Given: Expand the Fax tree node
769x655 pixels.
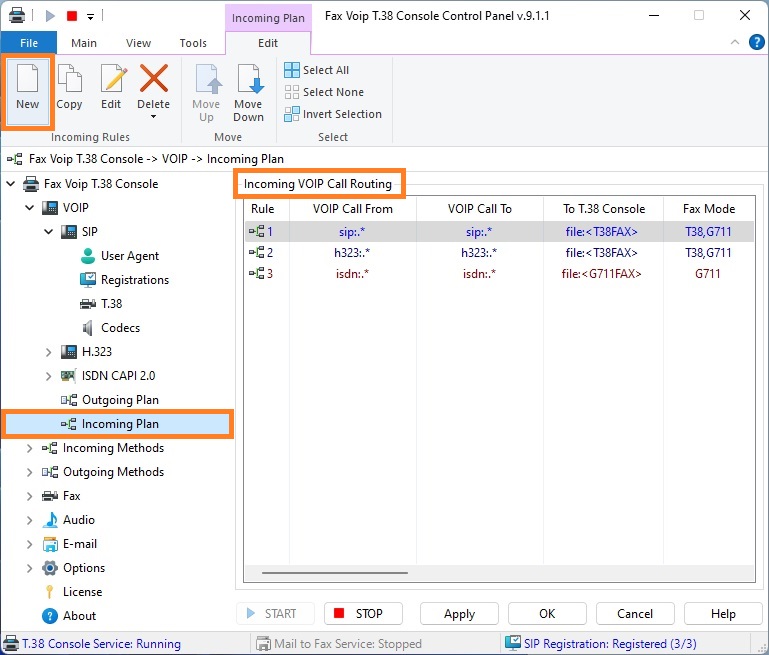Looking at the screenshot, I should tap(29, 496).
